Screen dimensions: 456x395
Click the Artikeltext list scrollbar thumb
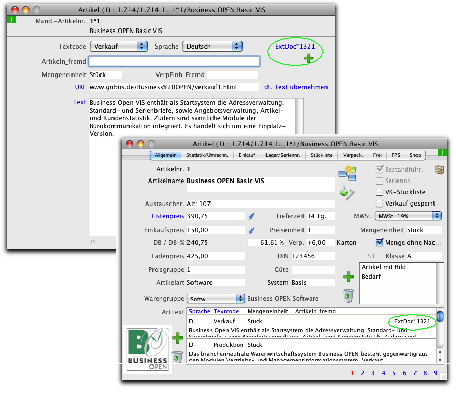point(440,316)
